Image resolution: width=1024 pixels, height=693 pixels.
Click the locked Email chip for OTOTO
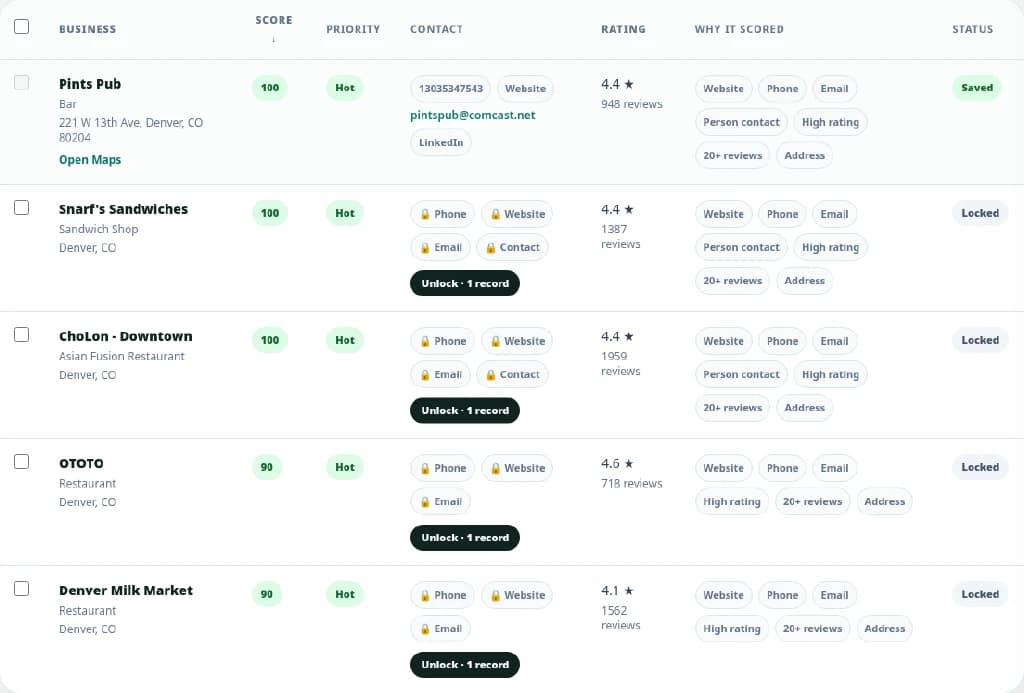point(440,502)
